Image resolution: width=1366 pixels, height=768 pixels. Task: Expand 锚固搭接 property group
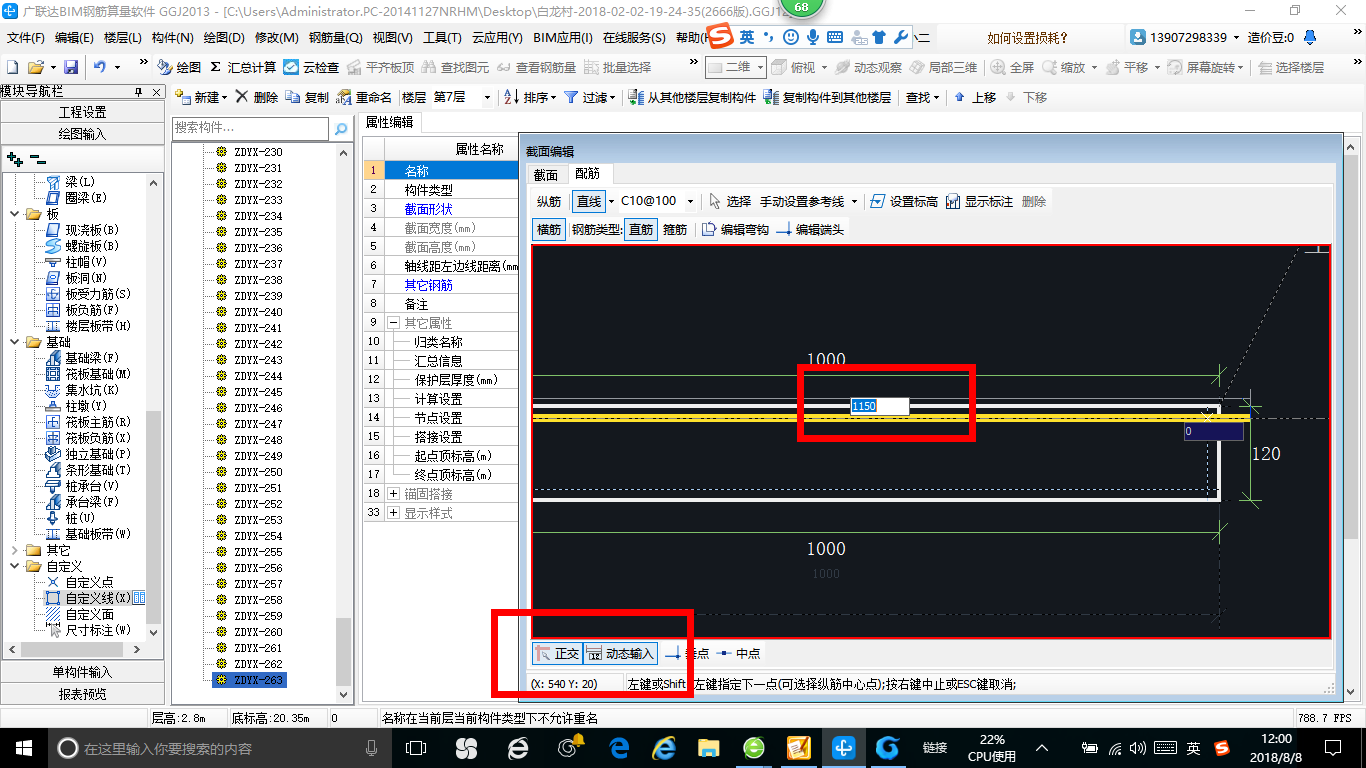click(x=394, y=494)
